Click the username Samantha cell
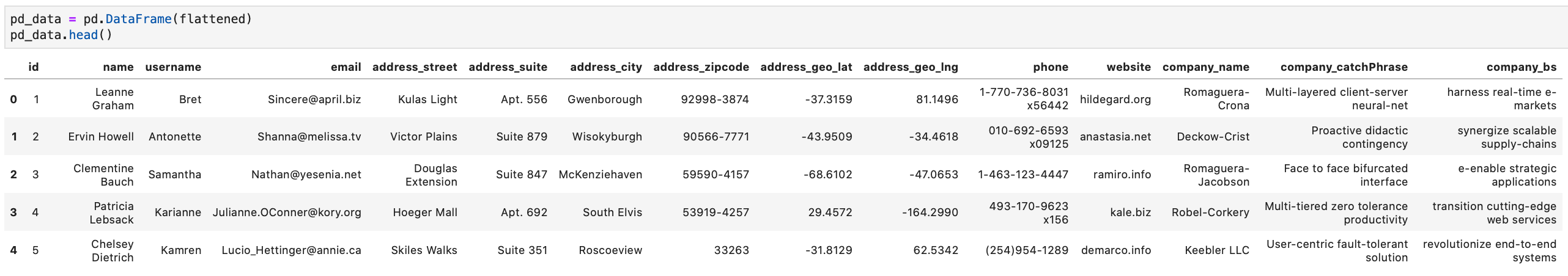This screenshot has height=276, width=1568. tap(174, 175)
